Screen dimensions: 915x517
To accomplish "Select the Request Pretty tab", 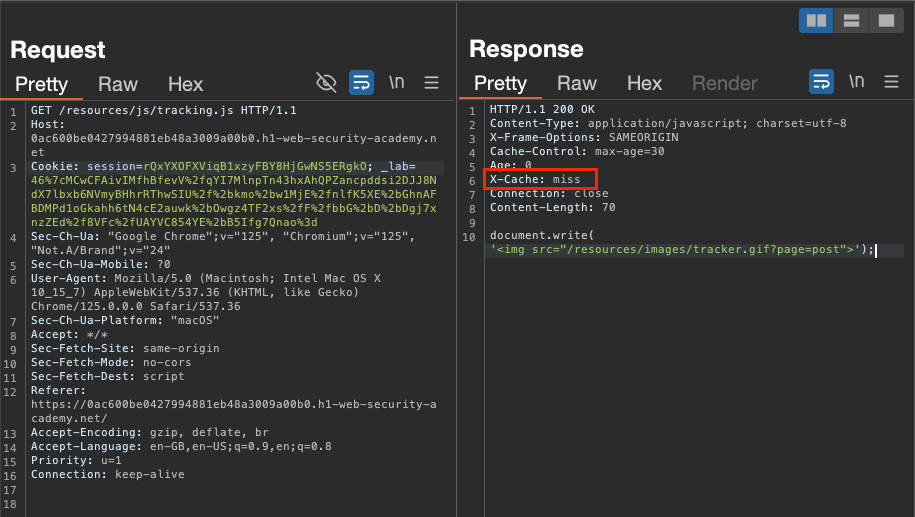I will [41, 84].
